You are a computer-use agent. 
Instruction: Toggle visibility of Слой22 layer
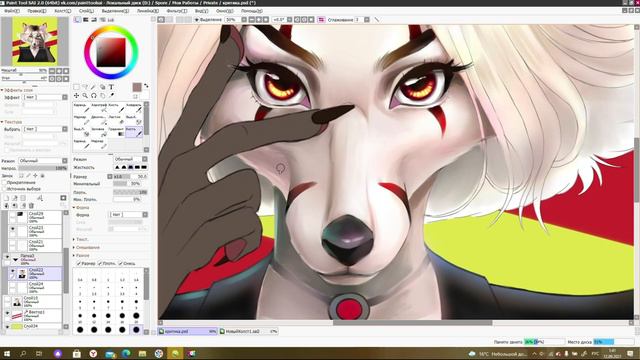click(x=12, y=271)
